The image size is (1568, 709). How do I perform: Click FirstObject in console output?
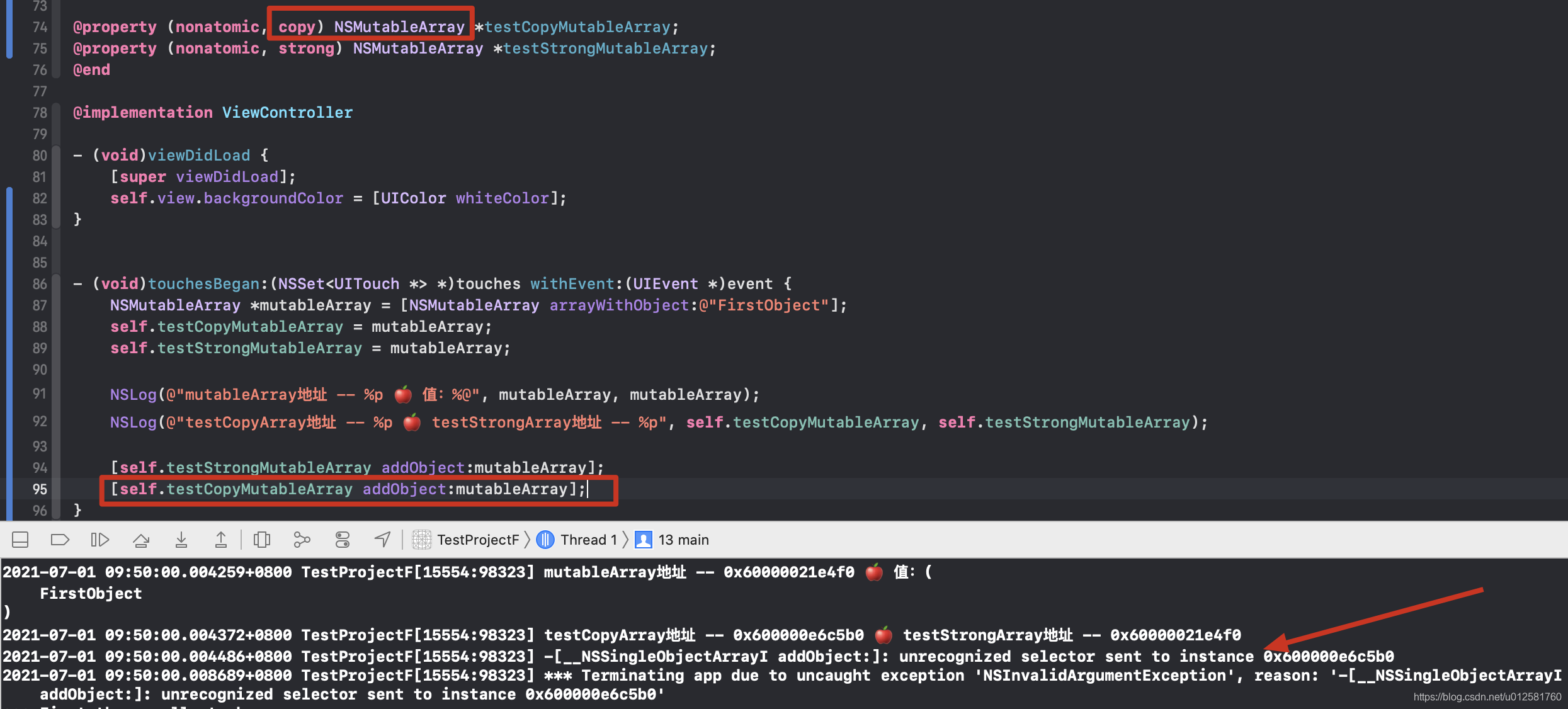pos(91,593)
